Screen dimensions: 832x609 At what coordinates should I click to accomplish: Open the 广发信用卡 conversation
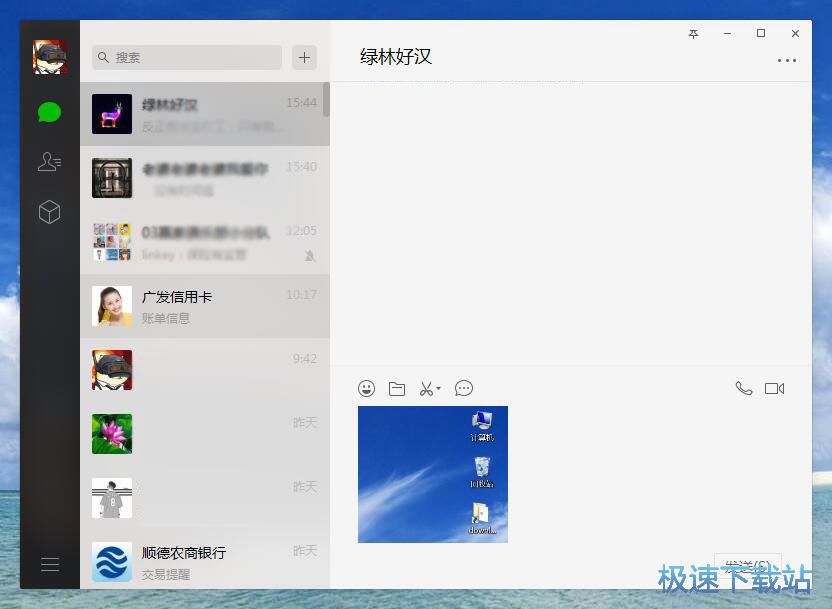[204, 306]
